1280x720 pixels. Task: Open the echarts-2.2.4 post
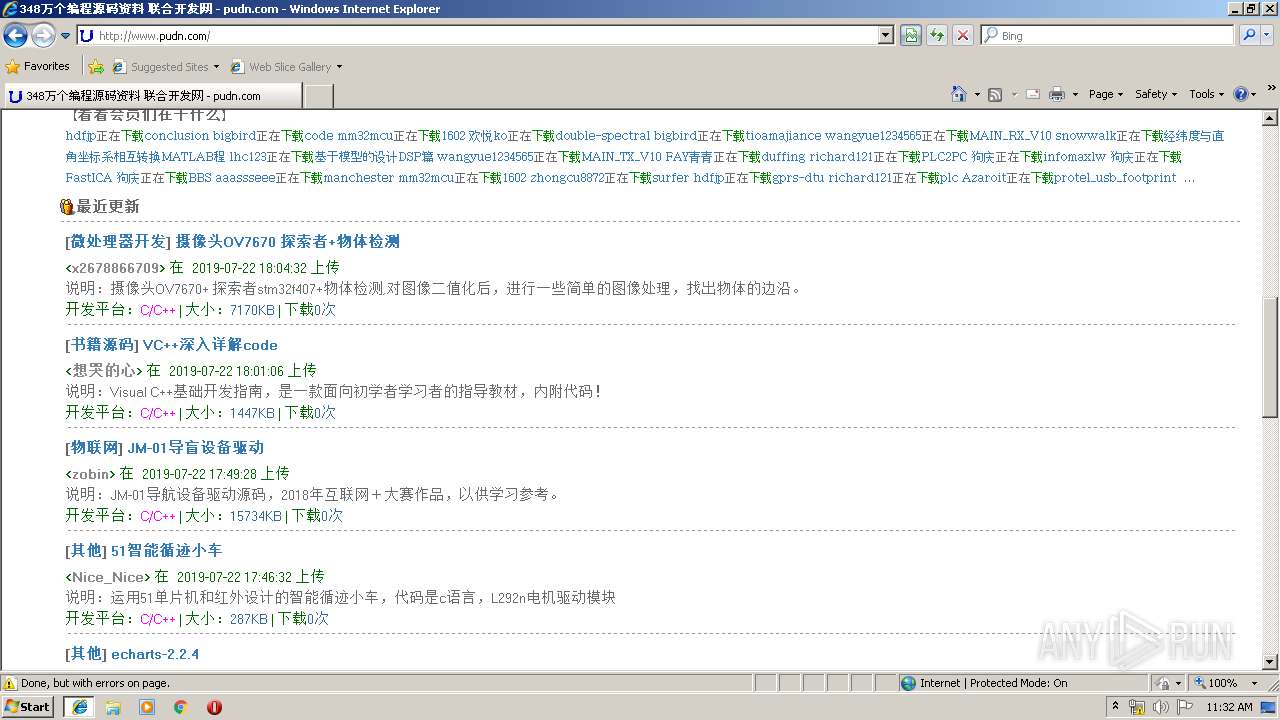point(155,654)
